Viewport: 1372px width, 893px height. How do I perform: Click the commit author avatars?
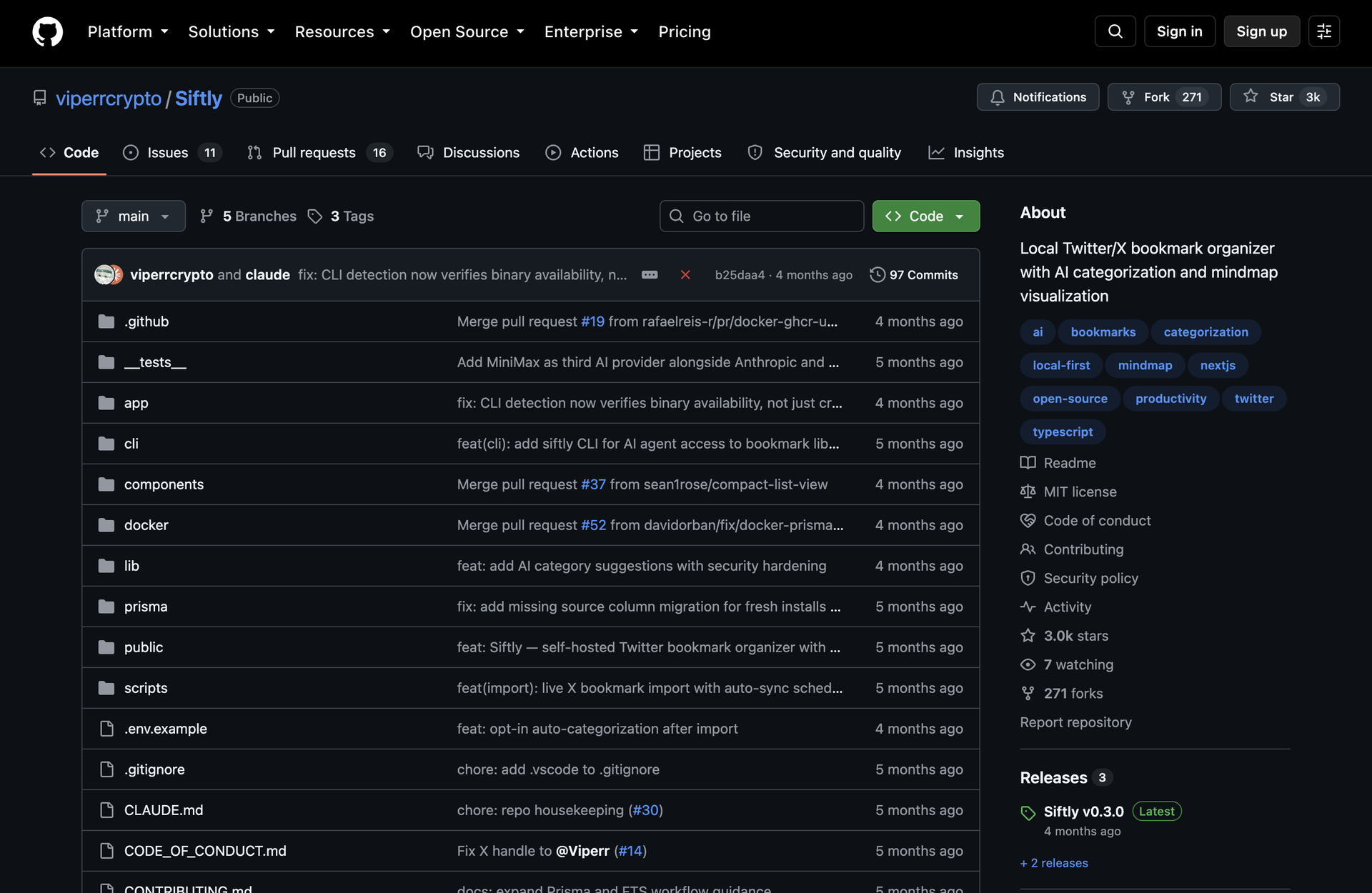click(109, 275)
